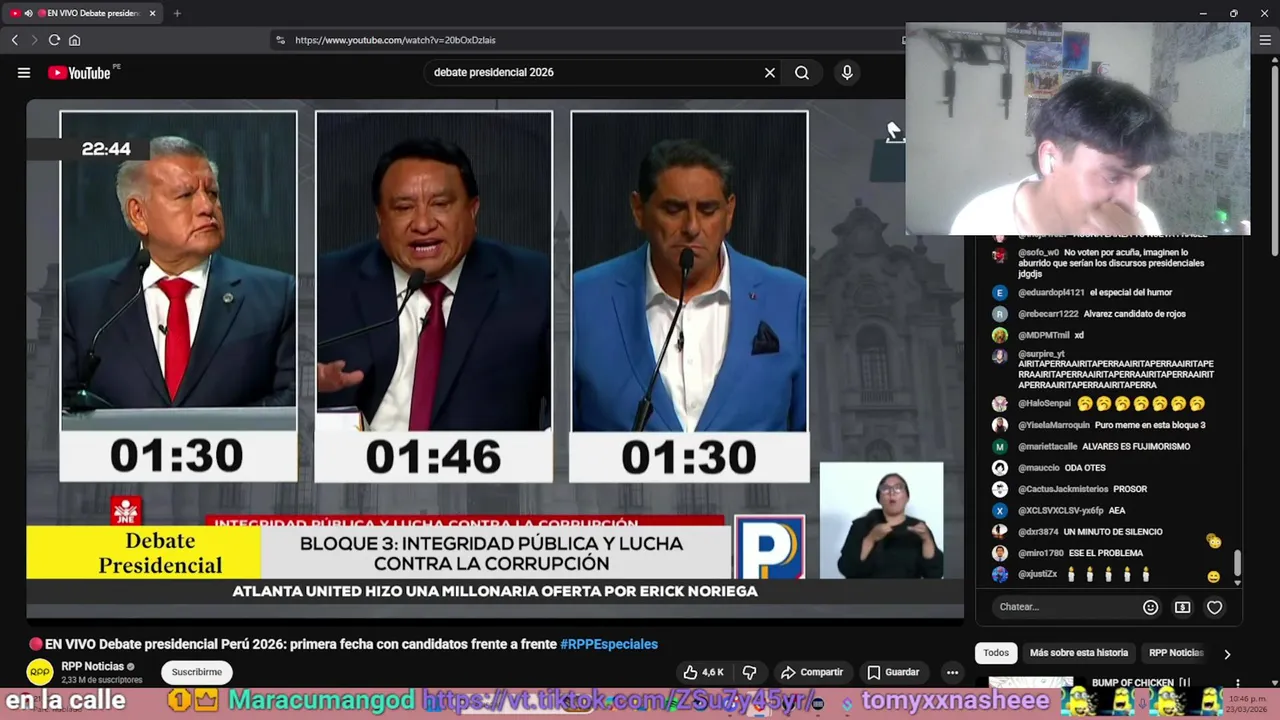Screen dimensions: 1280x720
Task: Open the @MDPMTmil chat username
Action: [1044, 335]
